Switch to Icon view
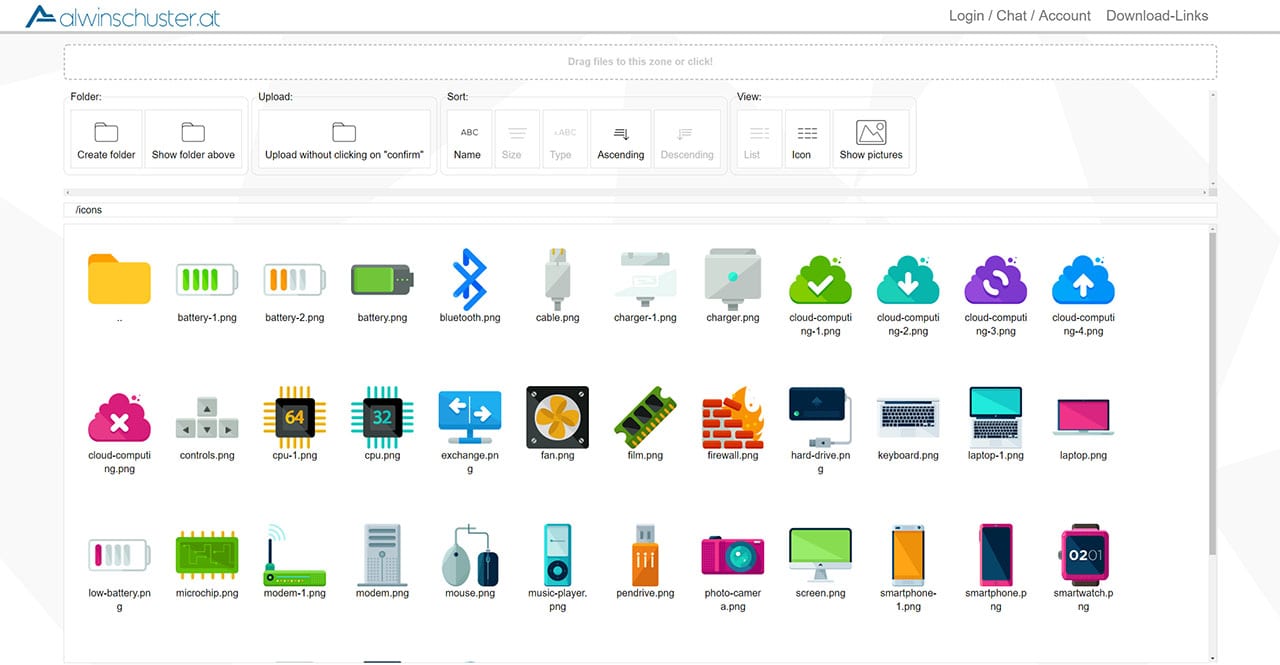This screenshot has width=1280, height=665. tap(807, 138)
